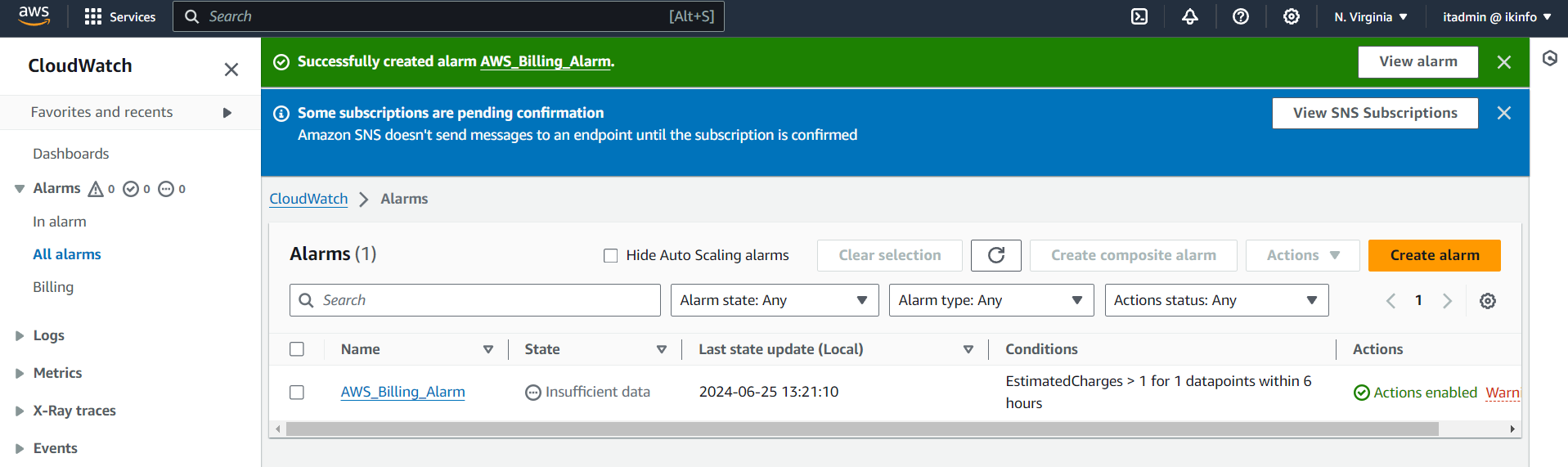Open AWS CloudShell terminal icon

[x=1139, y=16]
